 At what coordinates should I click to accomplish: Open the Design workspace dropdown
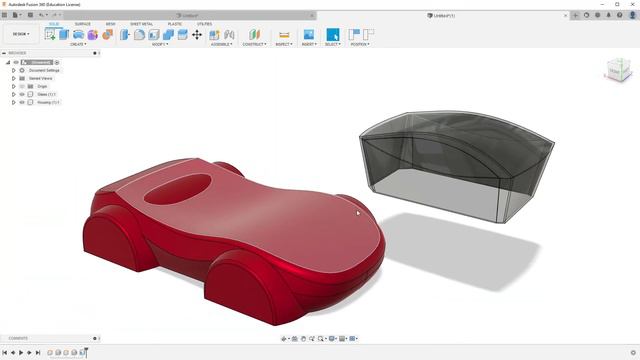pos(21,34)
